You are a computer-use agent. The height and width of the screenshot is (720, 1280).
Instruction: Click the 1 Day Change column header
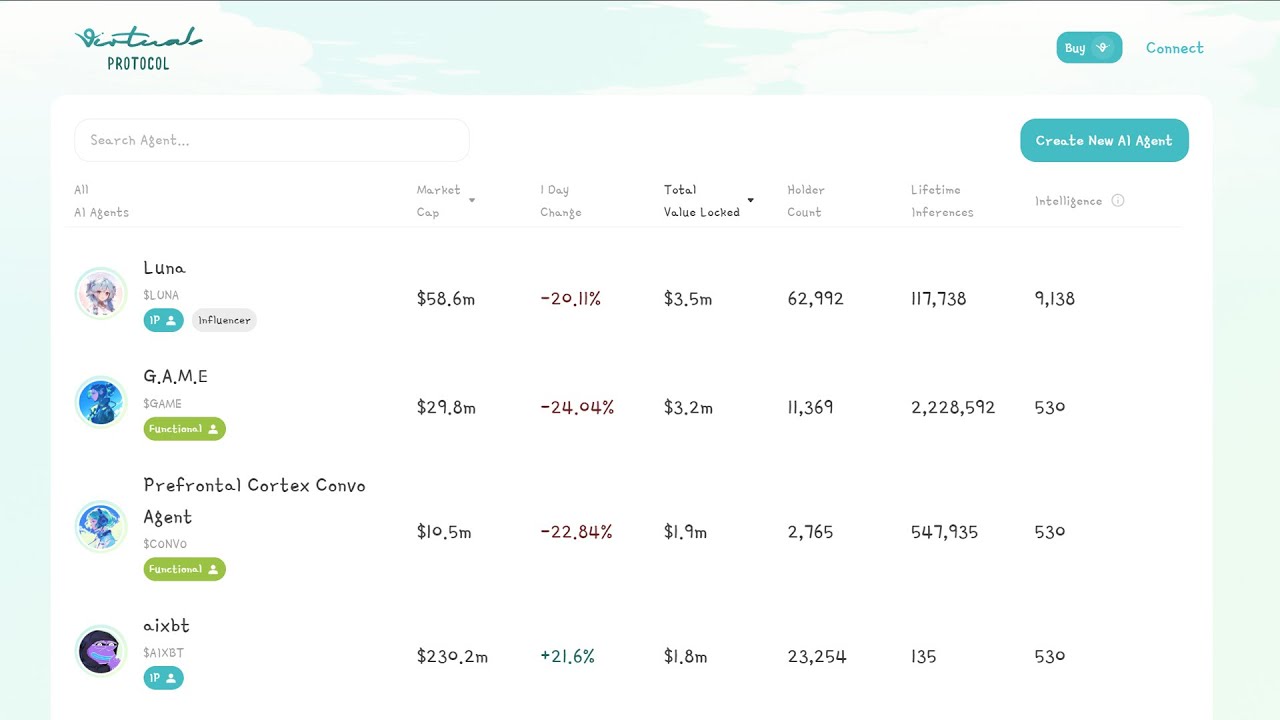point(560,201)
